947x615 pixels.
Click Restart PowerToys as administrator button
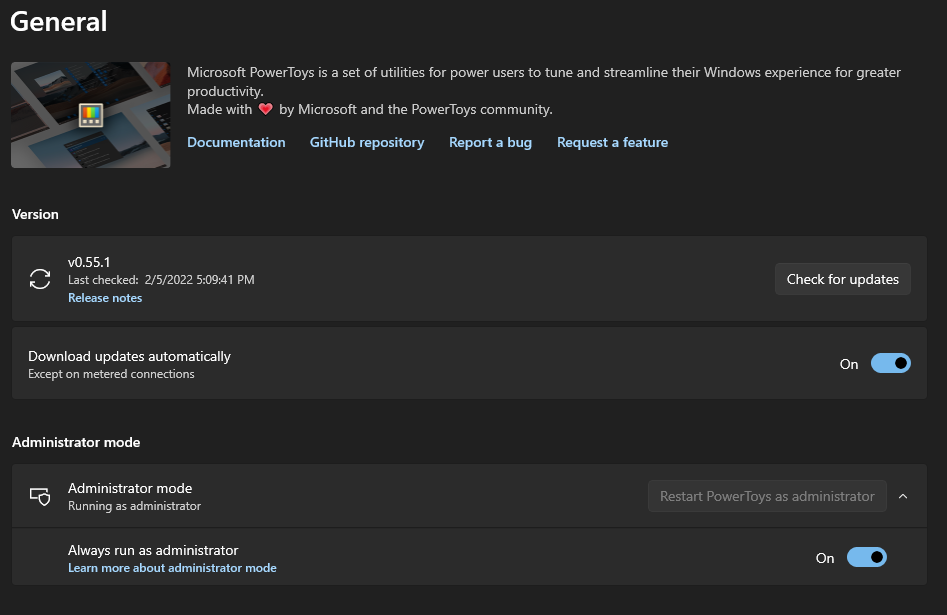click(x=767, y=496)
